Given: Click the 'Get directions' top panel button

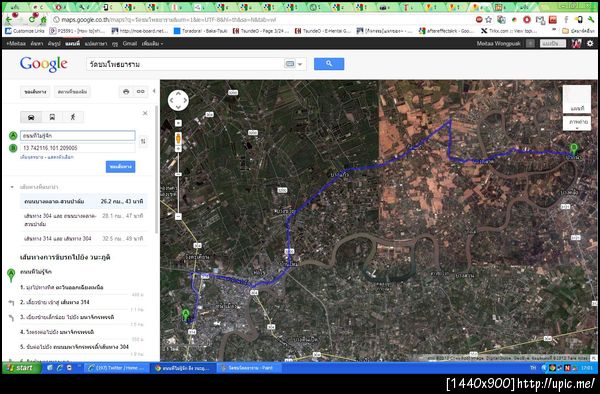Looking at the screenshot, I should (x=35, y=92).
